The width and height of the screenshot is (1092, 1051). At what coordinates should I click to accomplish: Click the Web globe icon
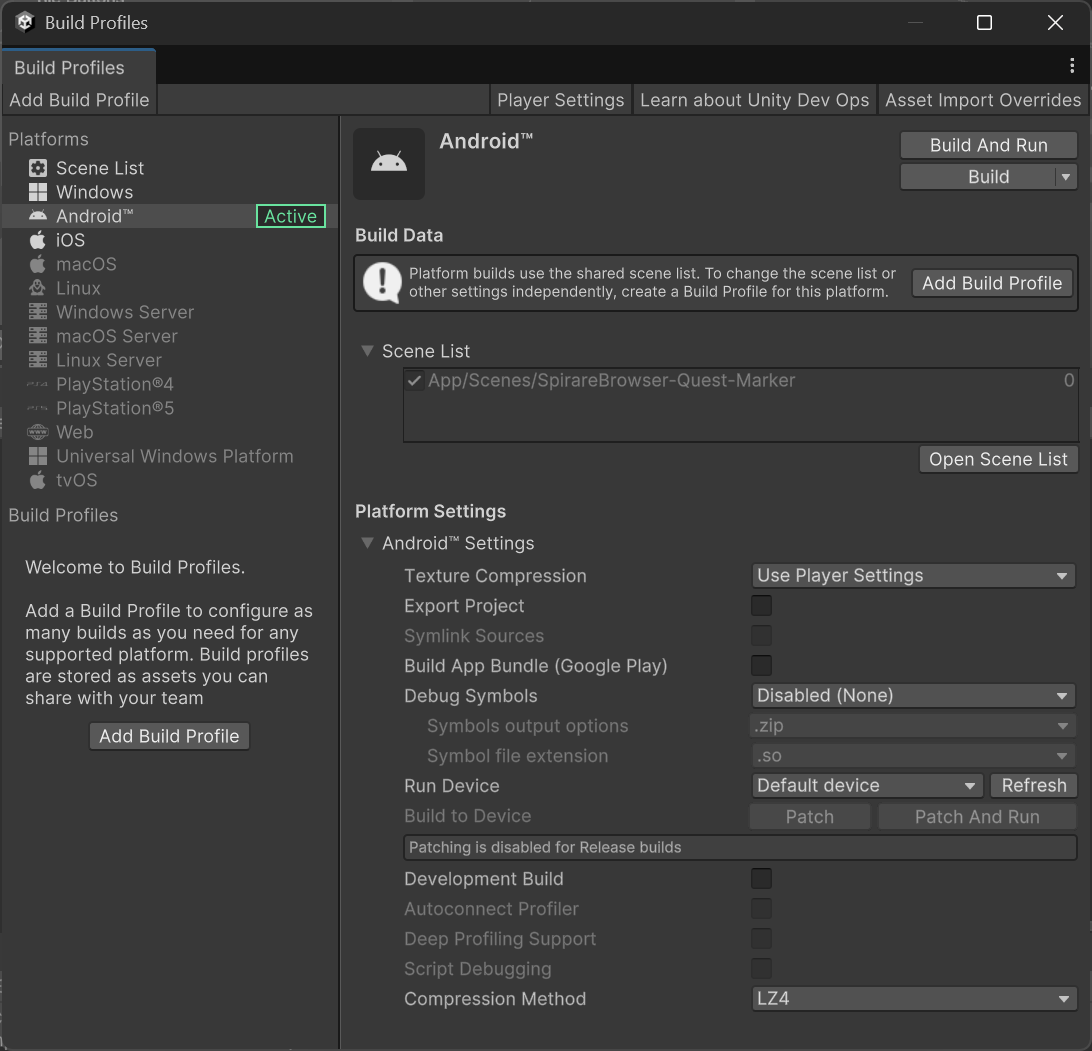pos(38,432)
